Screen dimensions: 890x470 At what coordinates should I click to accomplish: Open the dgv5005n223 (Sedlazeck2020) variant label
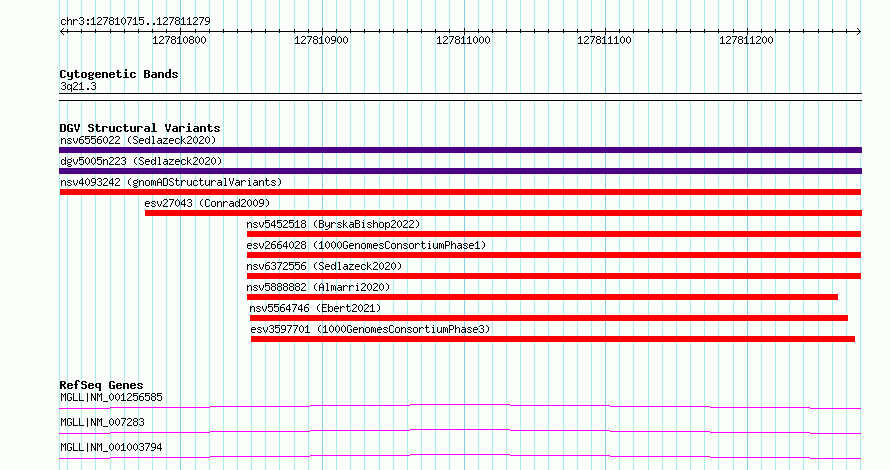tap(141, 161)
